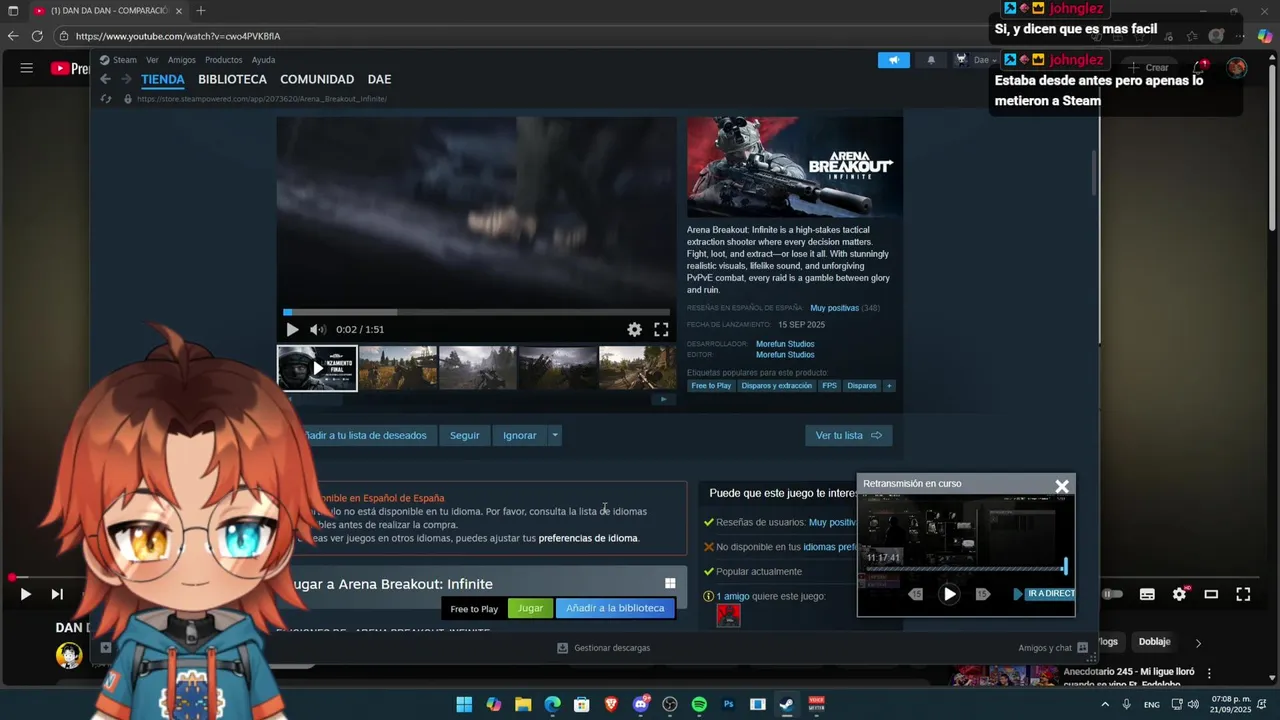Click the Free to Play tag
The width and height of the screenshot is (1280, 720).
(x=711, y=386)
